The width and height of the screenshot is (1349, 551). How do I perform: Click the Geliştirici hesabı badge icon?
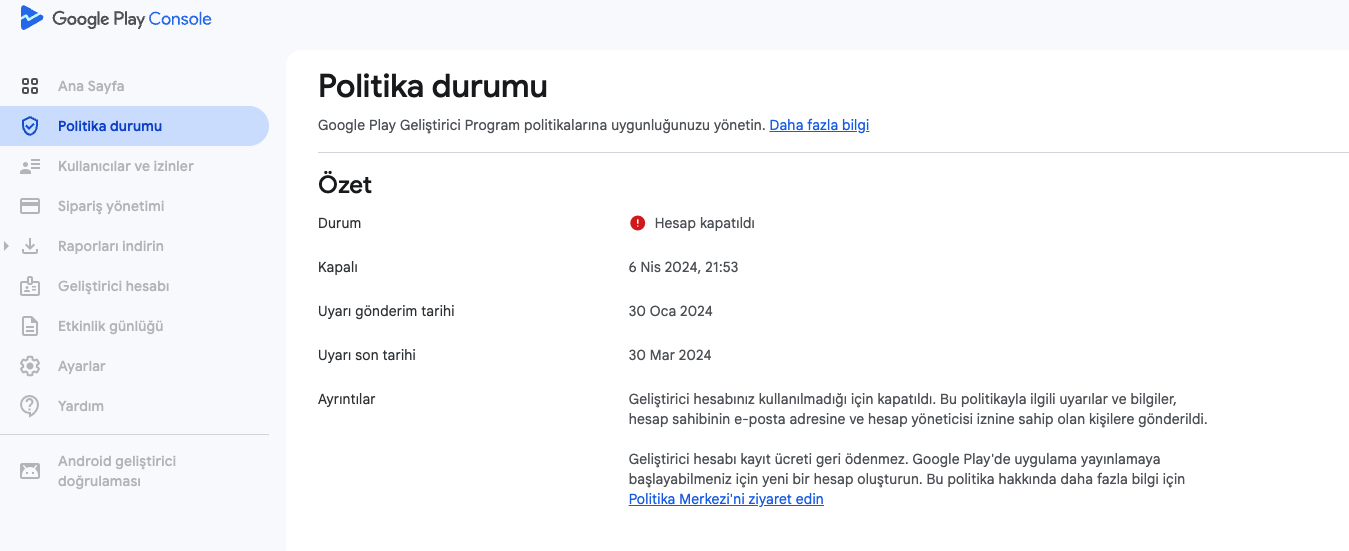coord(30,286)
